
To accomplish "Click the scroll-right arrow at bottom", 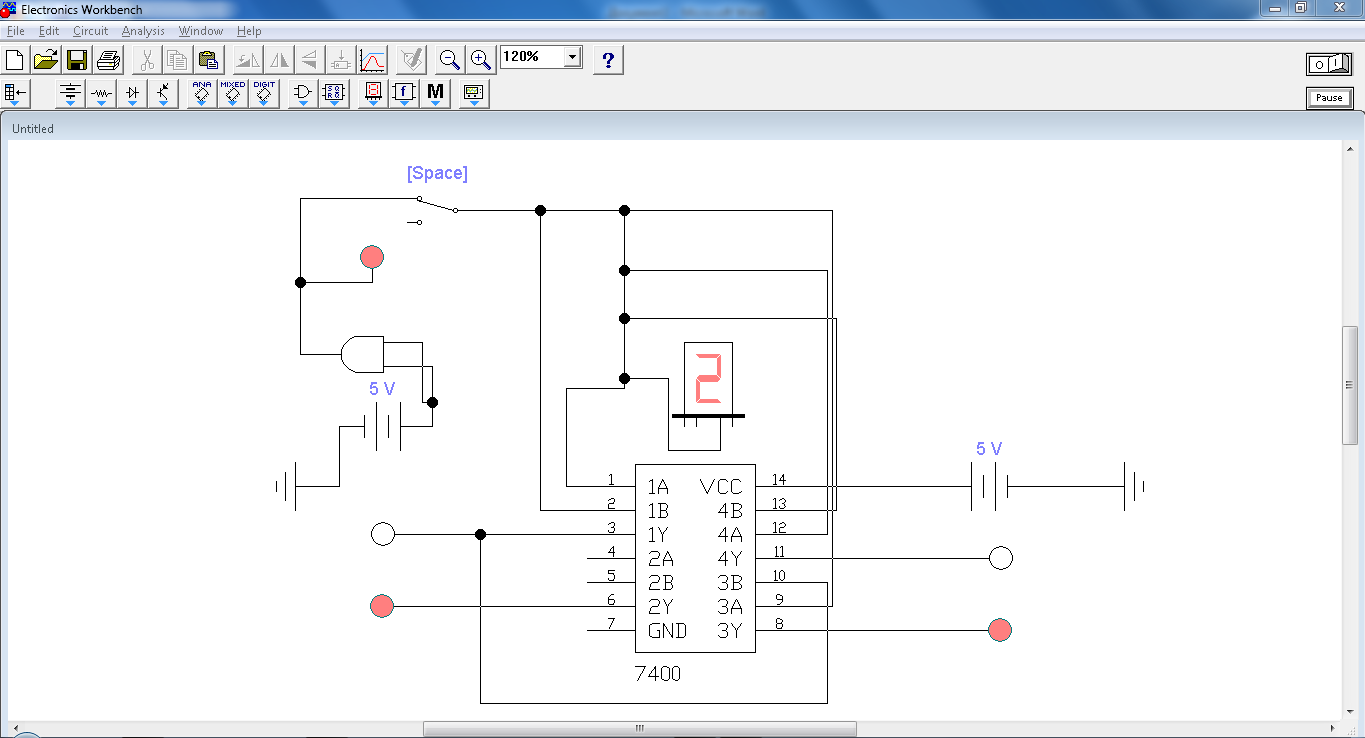I will [1333, 728].
